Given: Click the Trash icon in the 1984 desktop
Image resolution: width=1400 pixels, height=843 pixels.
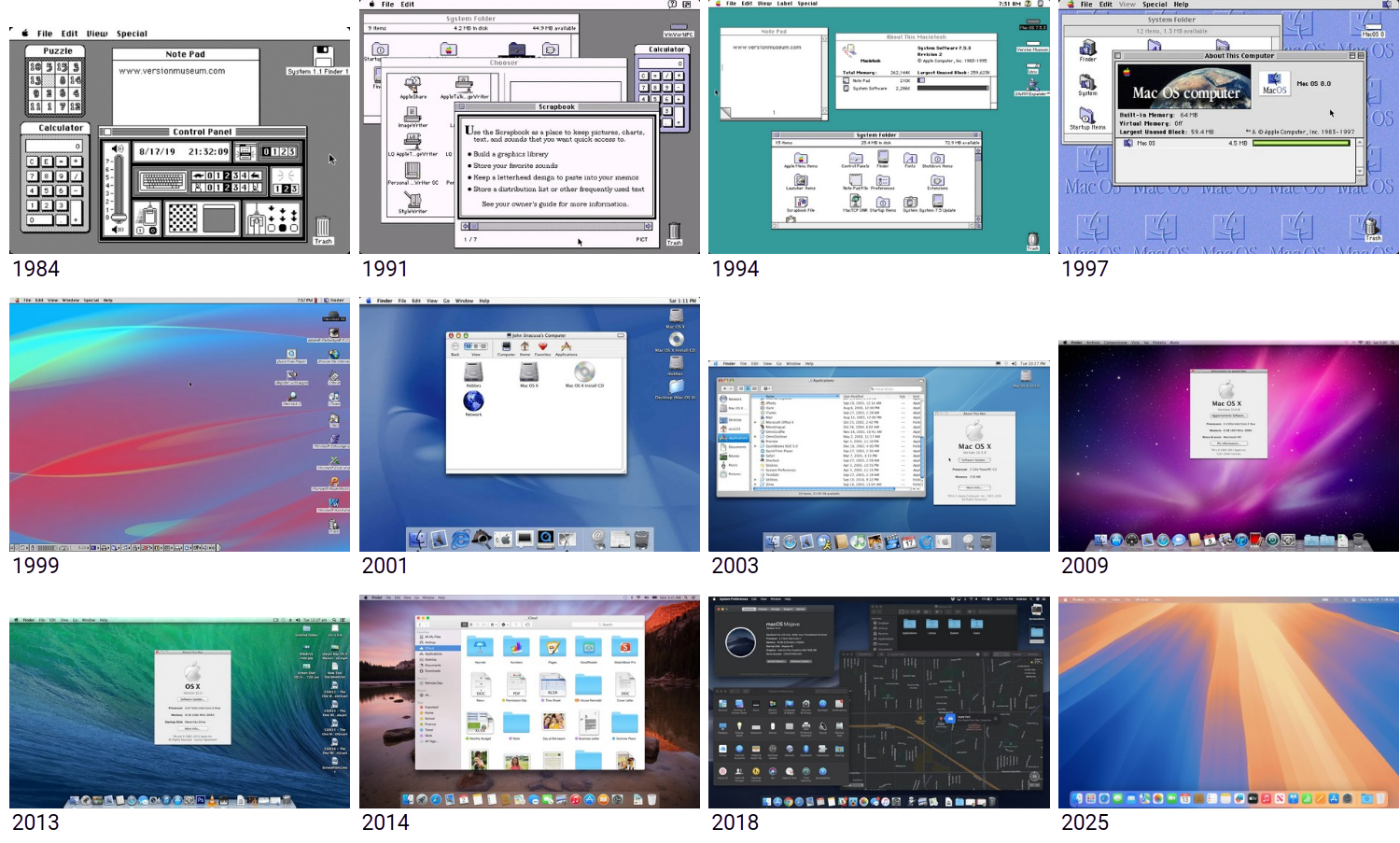Looking at the screenshot, I should coord(323,227).
